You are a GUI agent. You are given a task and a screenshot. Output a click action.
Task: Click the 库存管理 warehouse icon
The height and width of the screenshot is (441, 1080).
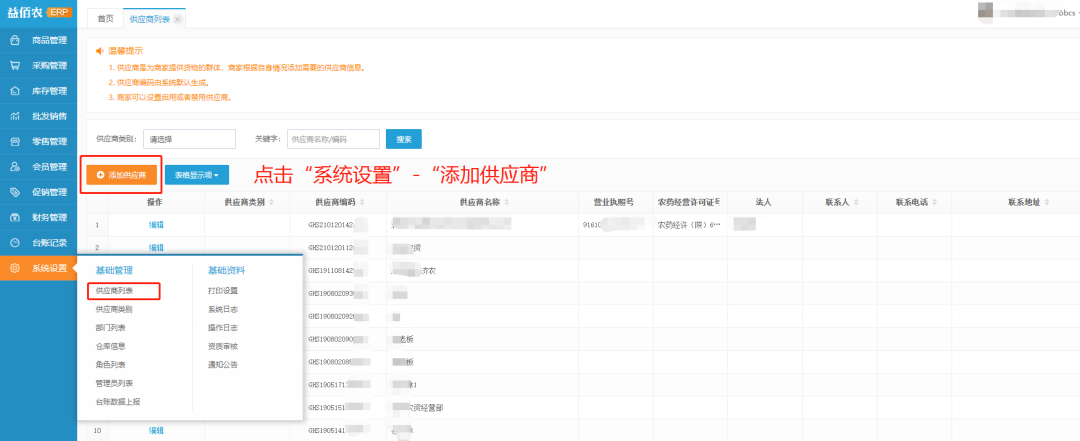tap(15, 91)
